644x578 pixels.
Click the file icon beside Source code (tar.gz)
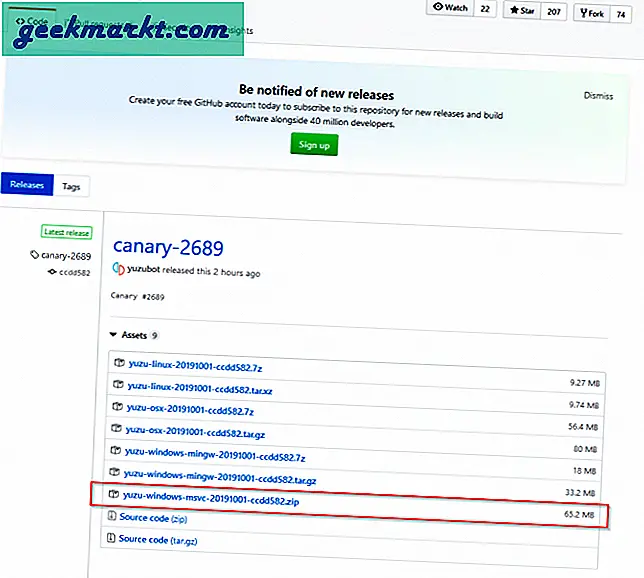coord(110,539)
